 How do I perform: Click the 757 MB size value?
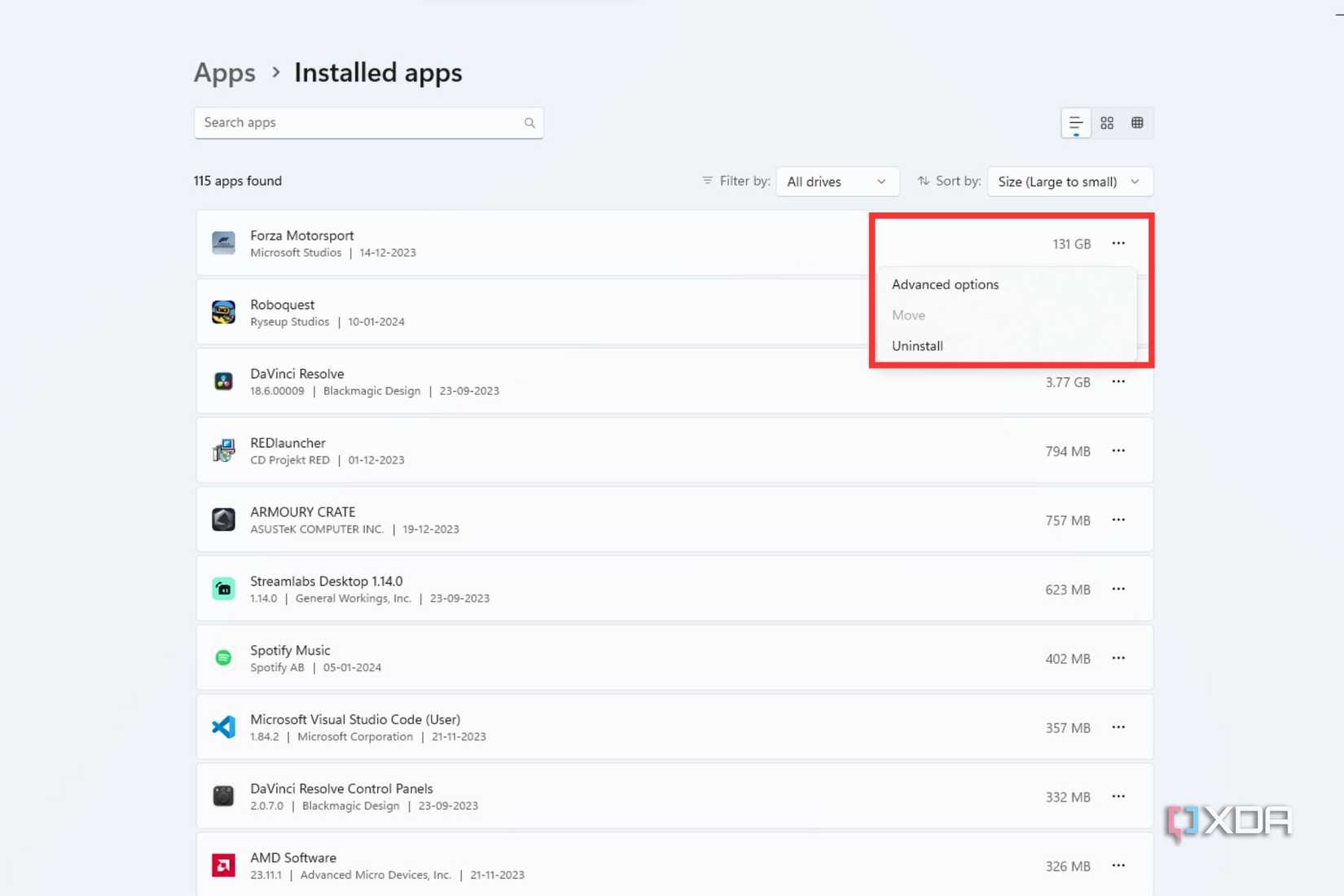1068,521
